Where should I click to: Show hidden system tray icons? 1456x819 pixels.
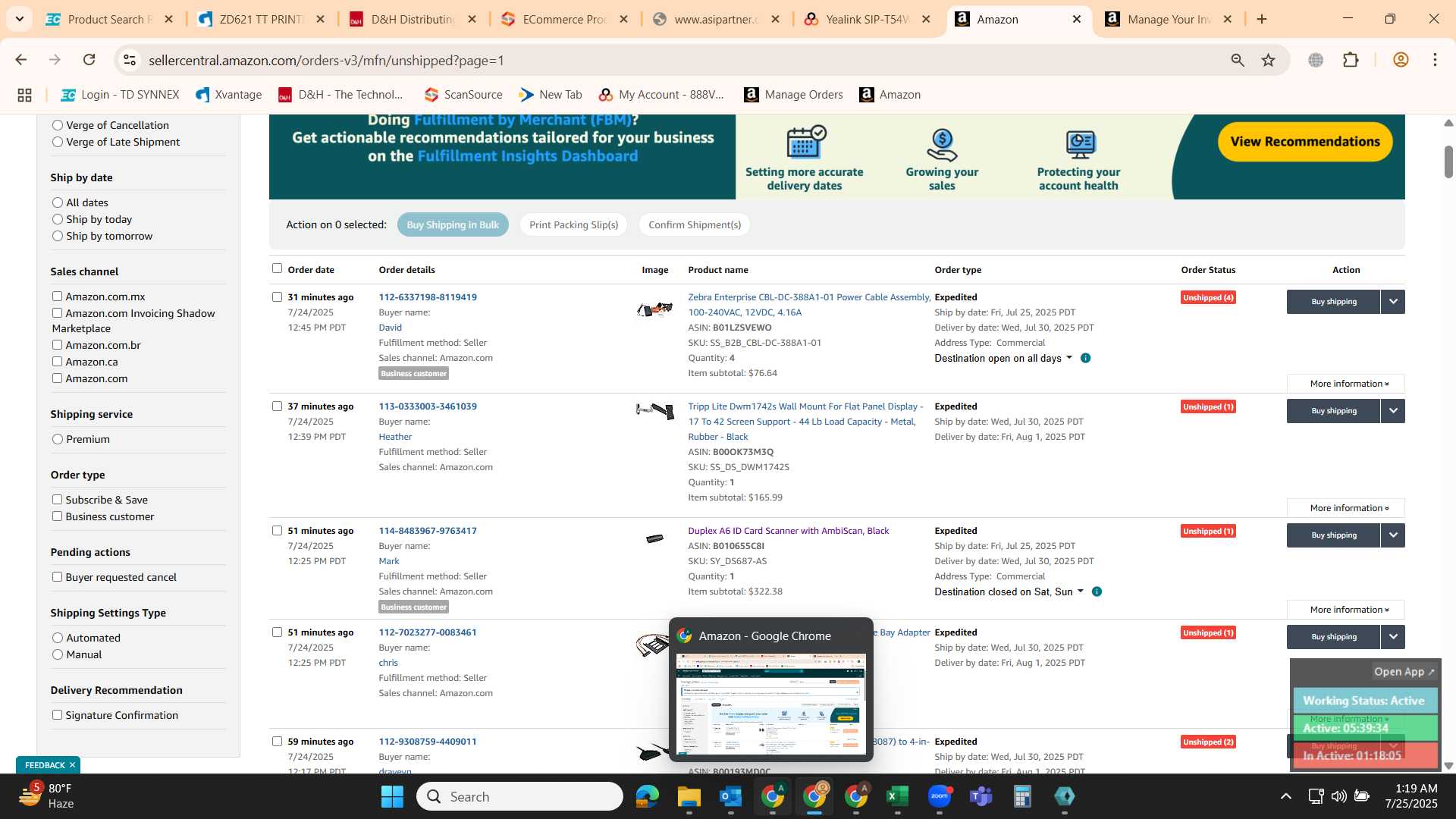coord(1285,796)
